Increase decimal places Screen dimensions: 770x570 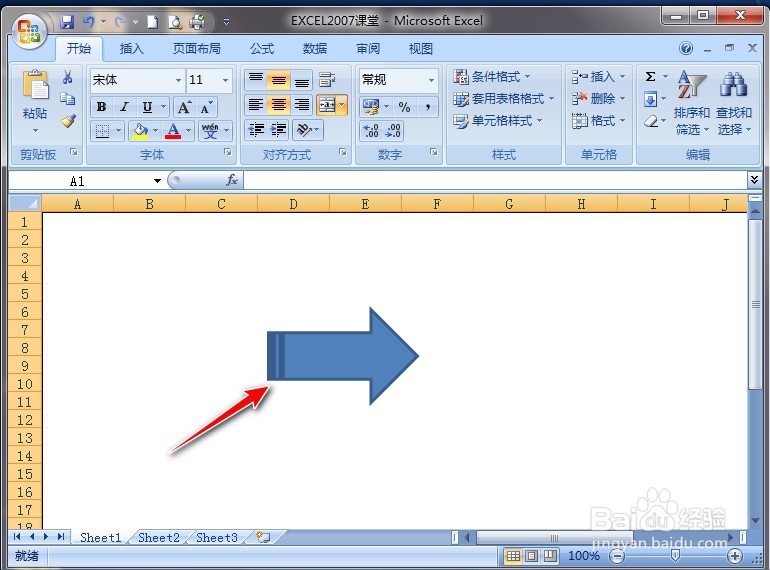370,131
